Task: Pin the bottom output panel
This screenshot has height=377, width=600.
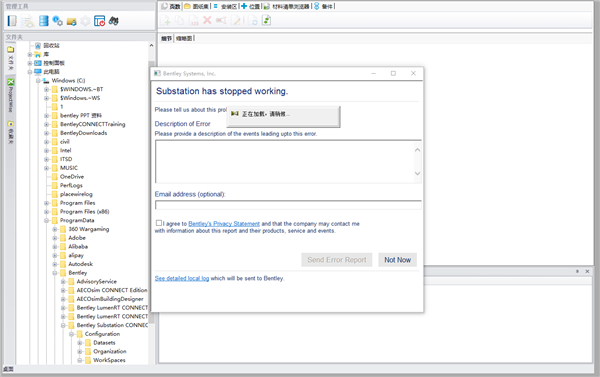Action: pyautogui.click(x=577, y=271)
